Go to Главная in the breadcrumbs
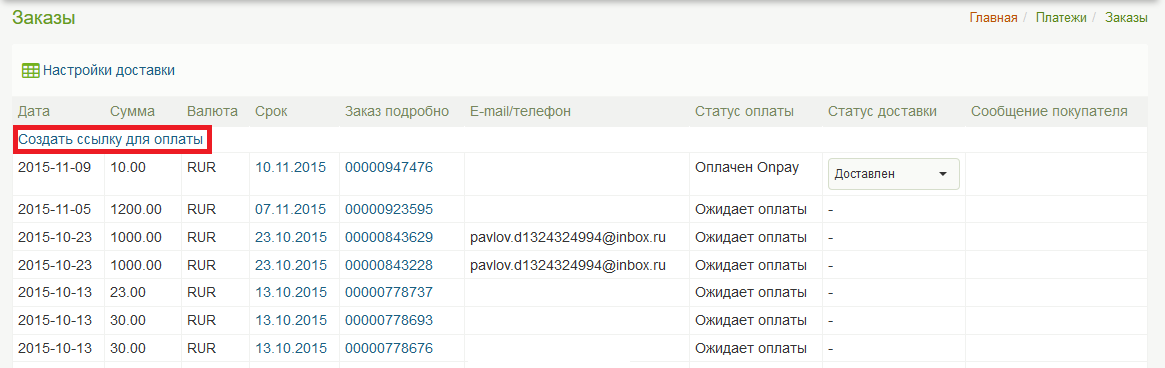The image size is (1165, 368). point(993,18)
